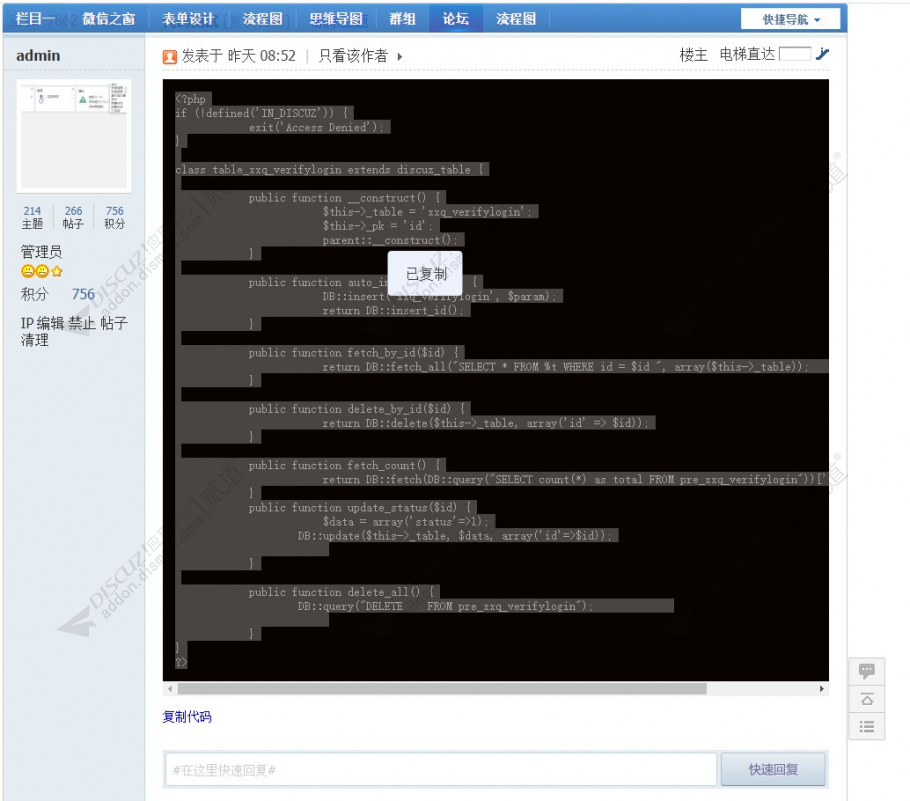Click the orange post author icon
This screenshot has width=910, height=801.
(169, 56)
